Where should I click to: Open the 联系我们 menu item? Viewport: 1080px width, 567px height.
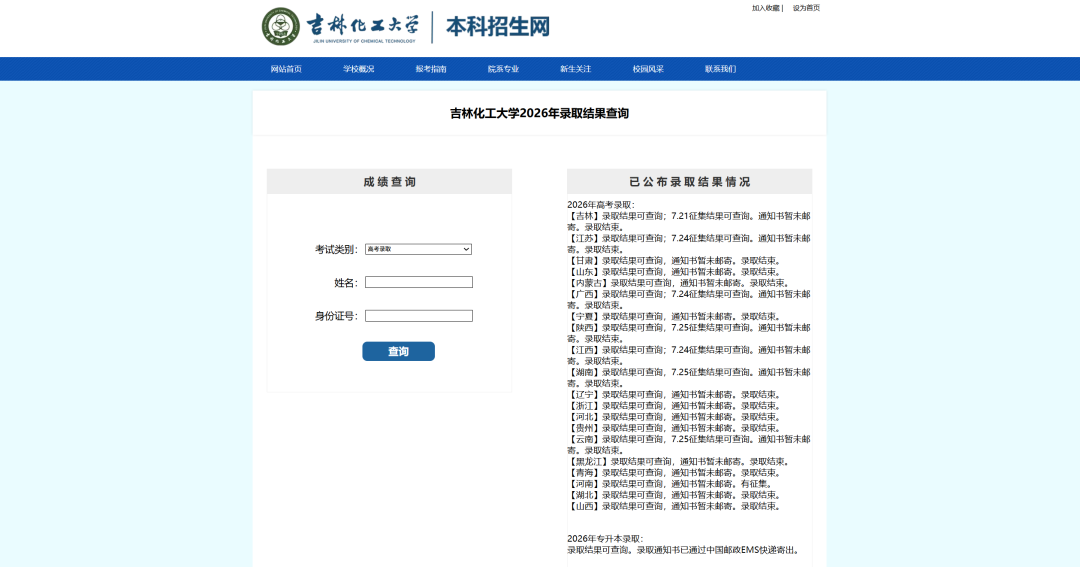coord(720,69)
